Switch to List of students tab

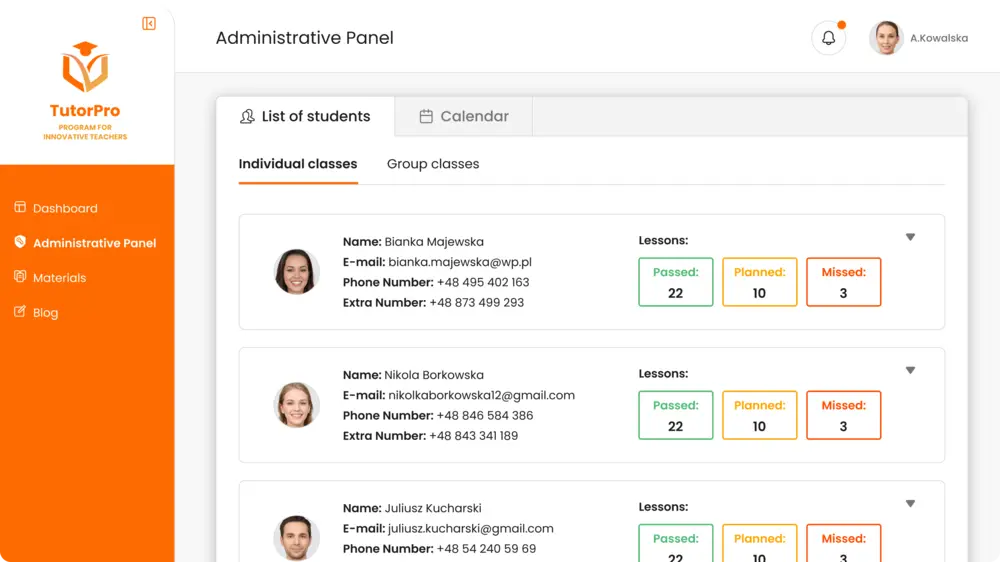[x=305, y=116]
